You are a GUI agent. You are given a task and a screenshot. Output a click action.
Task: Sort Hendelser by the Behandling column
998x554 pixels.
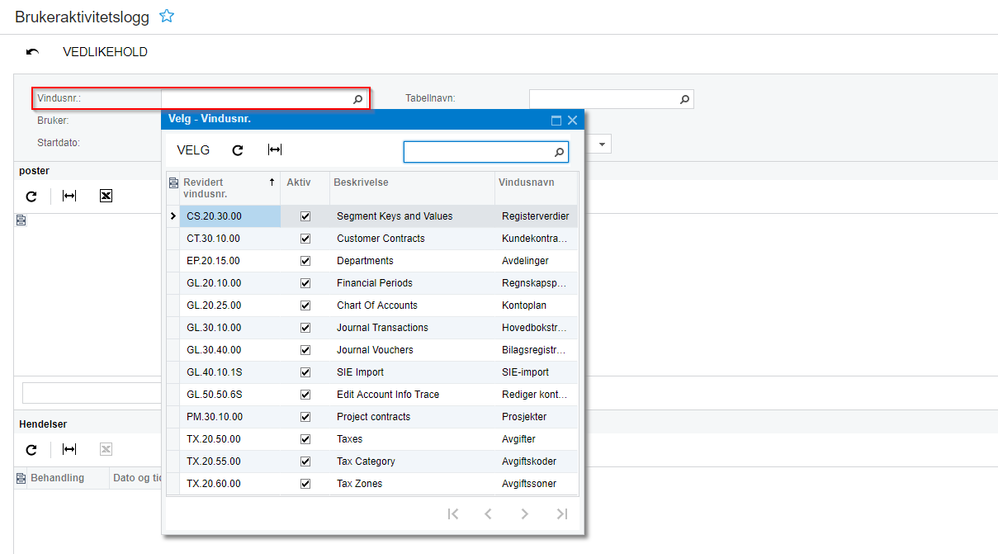coord(57,478)
